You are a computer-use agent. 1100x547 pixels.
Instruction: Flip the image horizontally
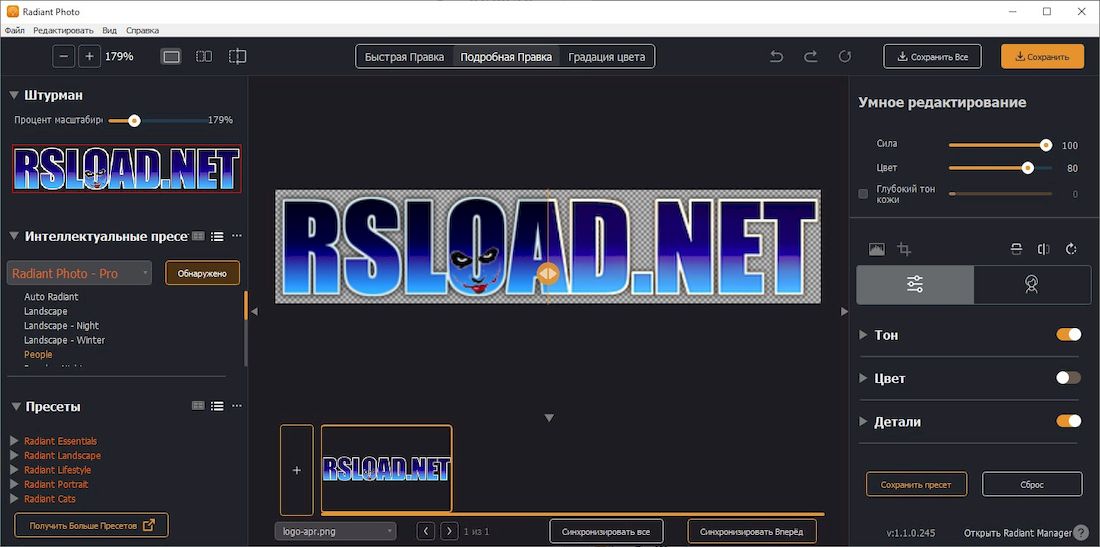click(x=1044, y=249)
